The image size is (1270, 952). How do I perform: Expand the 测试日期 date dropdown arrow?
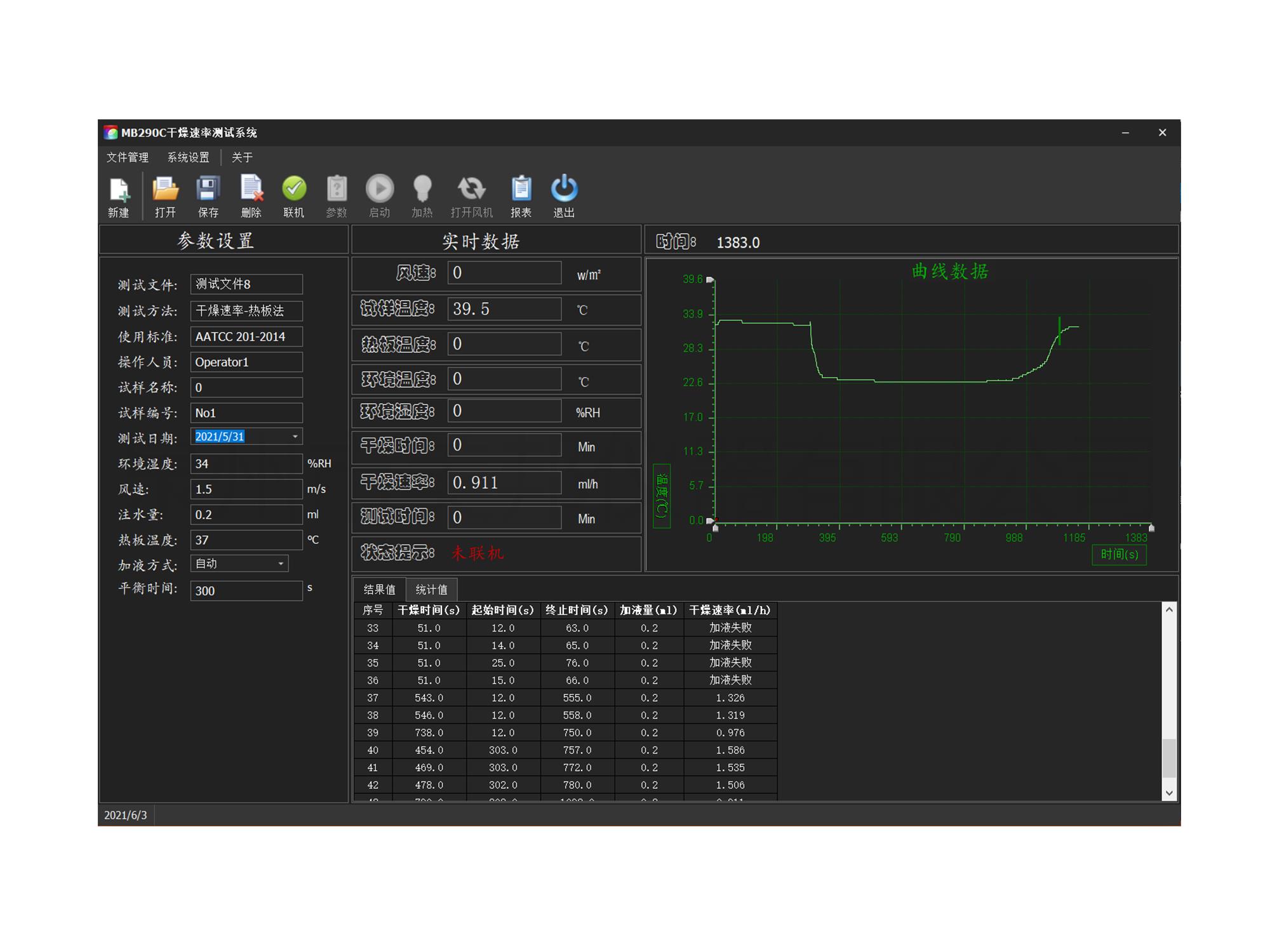click(x=295, y=437)
